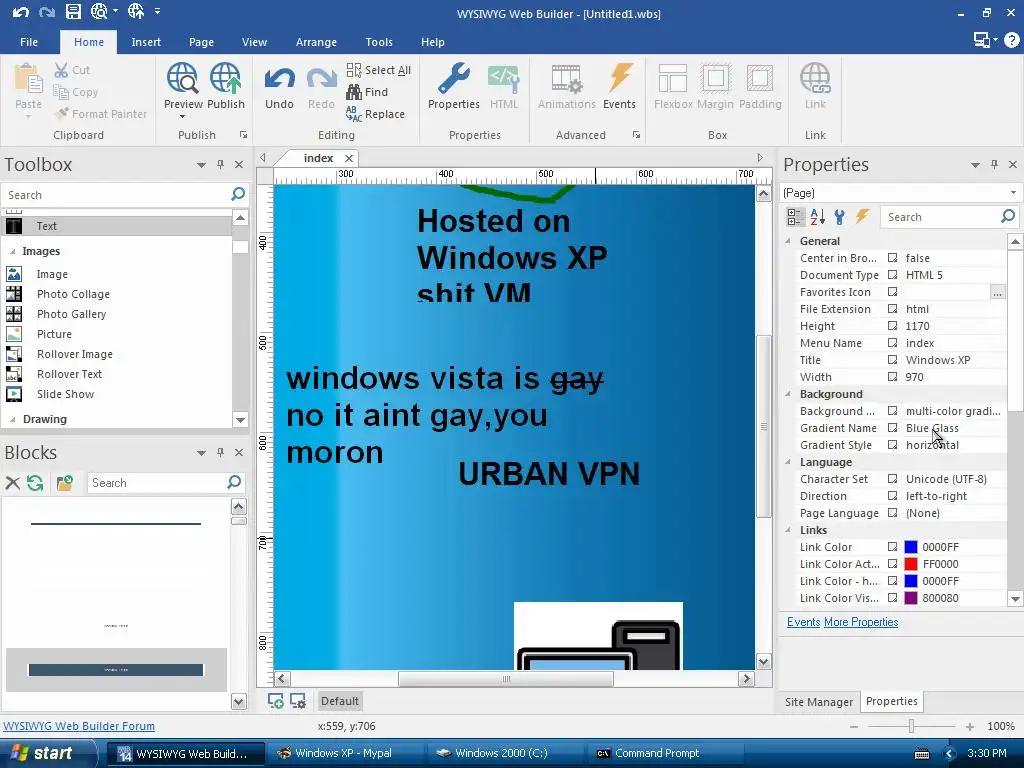Screen dimensions: 1024x768
Task: Click Select All in Editing group
Action: click(x=379, y=70)
